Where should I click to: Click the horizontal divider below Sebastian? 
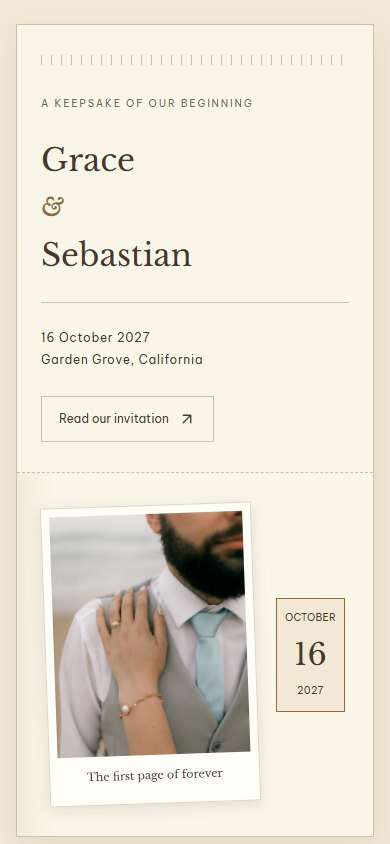click(195, 303)
